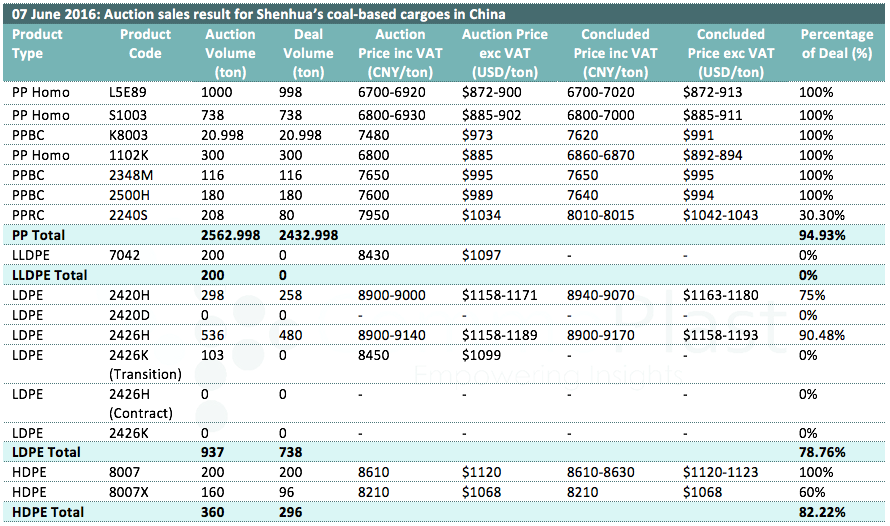Click the Product Code column header
This screenshot has width=890, height=526.
point(145,44)
